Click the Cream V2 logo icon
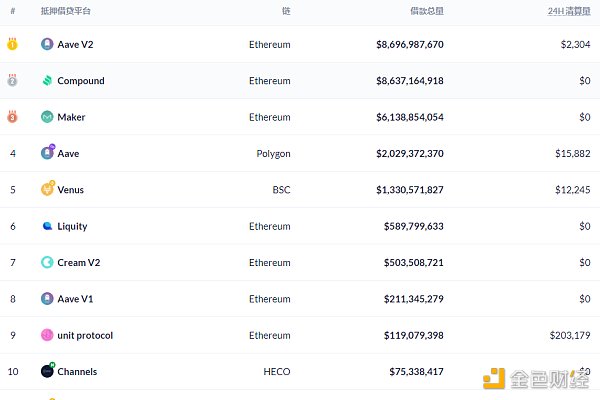Image resolution: width=600 pixels, height=400 pixels. tap(47, 262)
